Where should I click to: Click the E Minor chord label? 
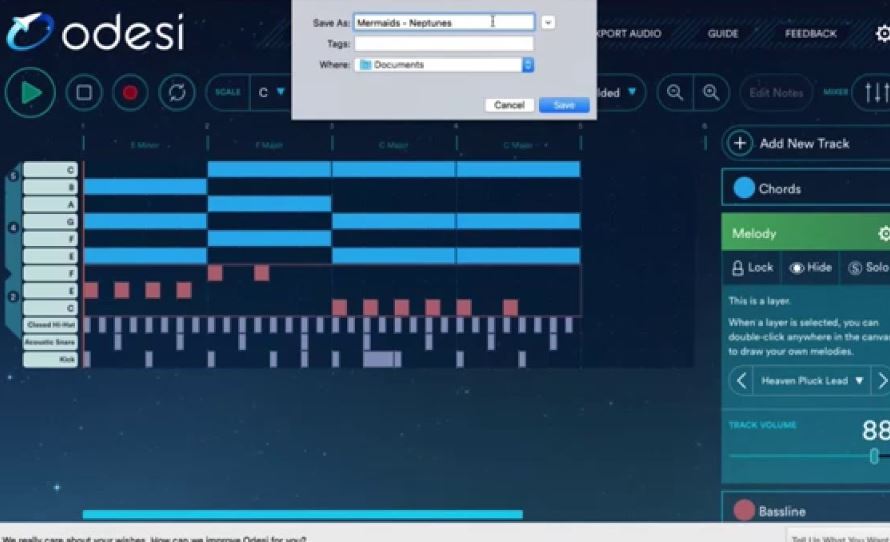145,145
